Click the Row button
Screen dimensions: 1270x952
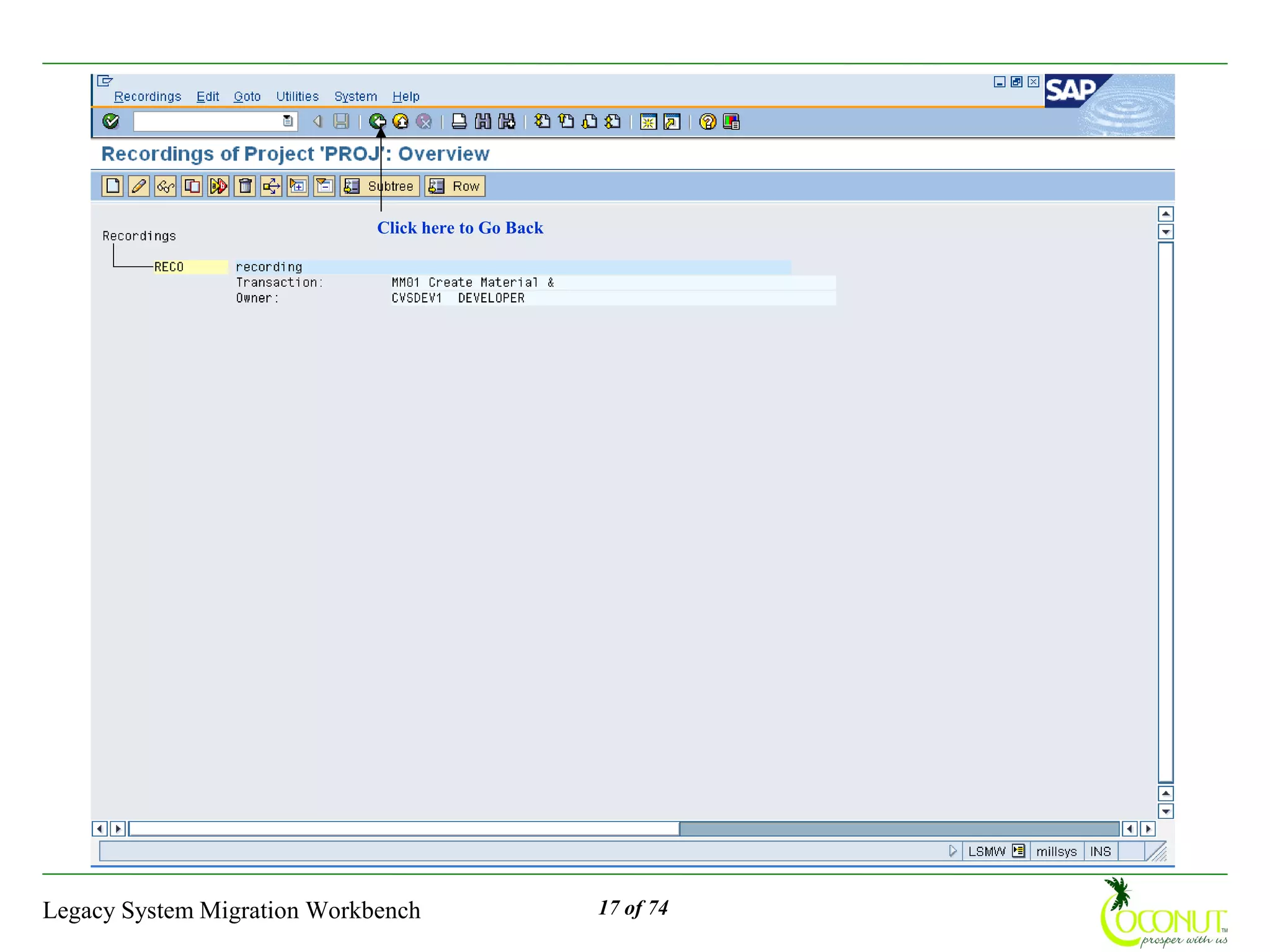(x=455, y=186)
